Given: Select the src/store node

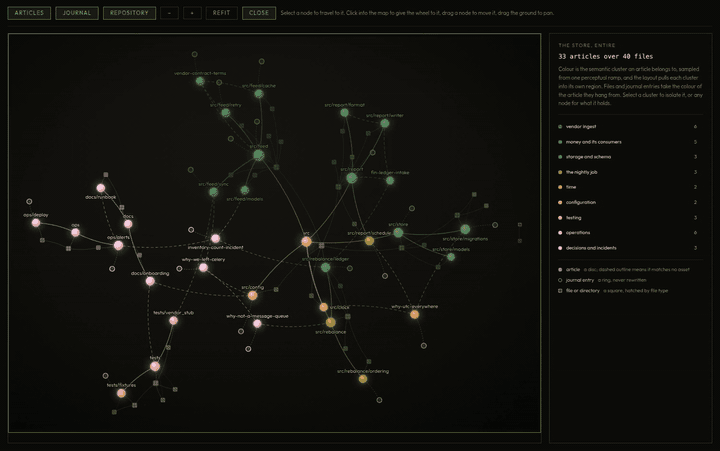Looking at the screenshot, I should (x=398, y=232).
